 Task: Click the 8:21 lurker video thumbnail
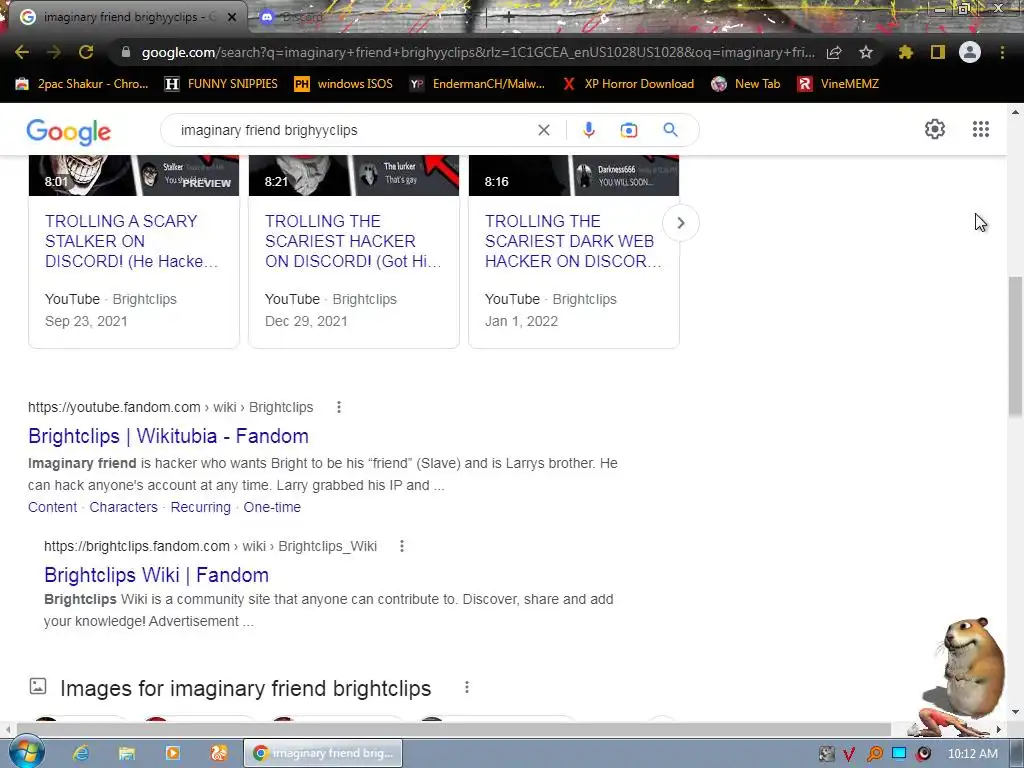point(354,176)
